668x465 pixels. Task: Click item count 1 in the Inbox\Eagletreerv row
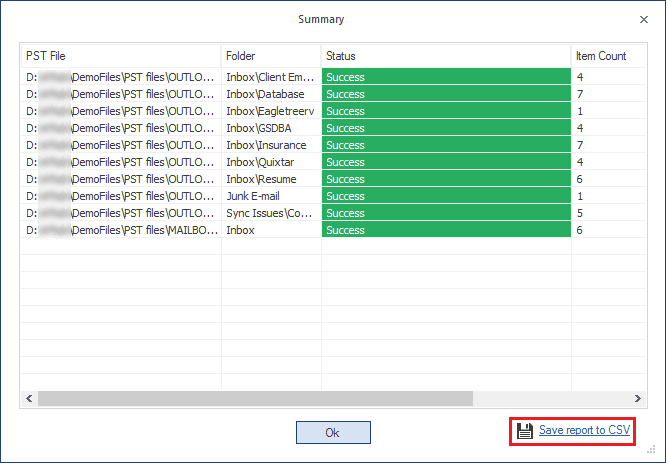pos(608,111)
